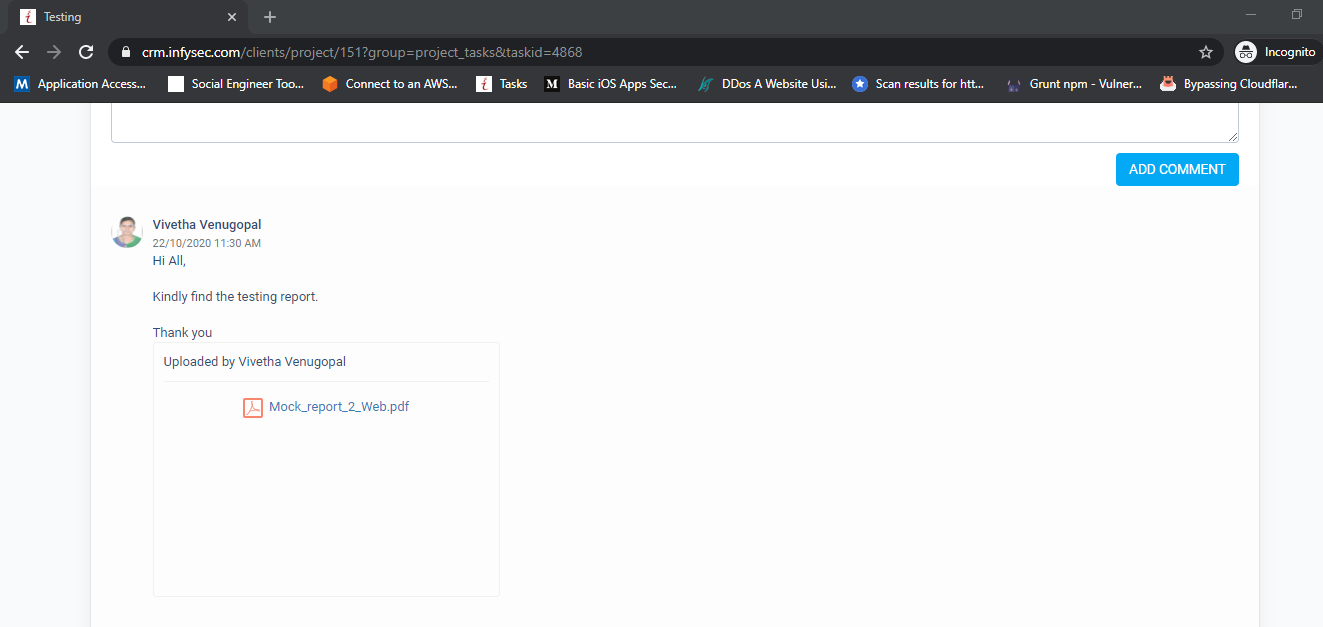Open the Application Access bookmark

[81, 84]
